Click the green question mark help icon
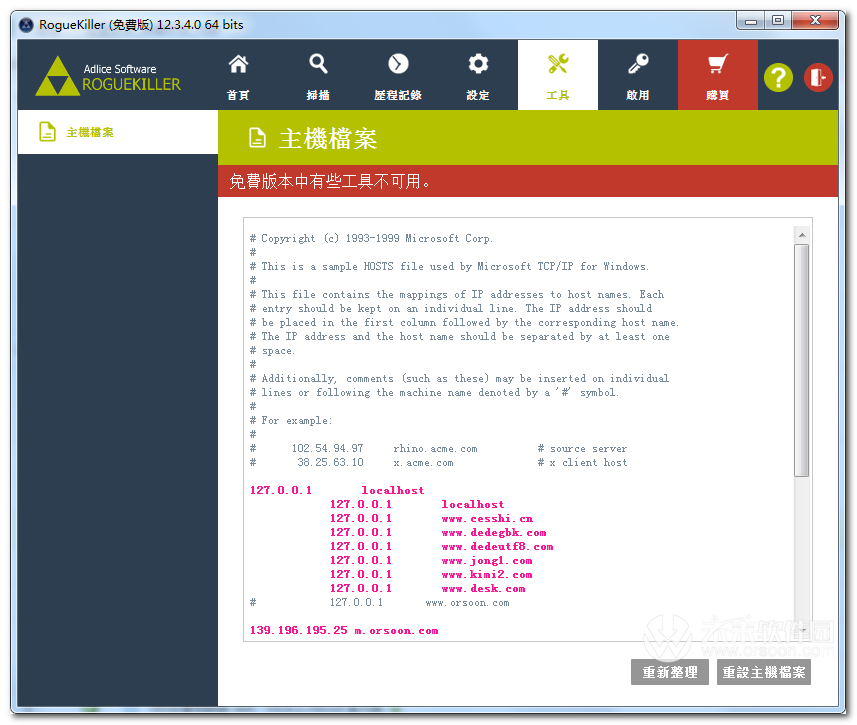Screen dimensions: 857x725 click(778, 77)
